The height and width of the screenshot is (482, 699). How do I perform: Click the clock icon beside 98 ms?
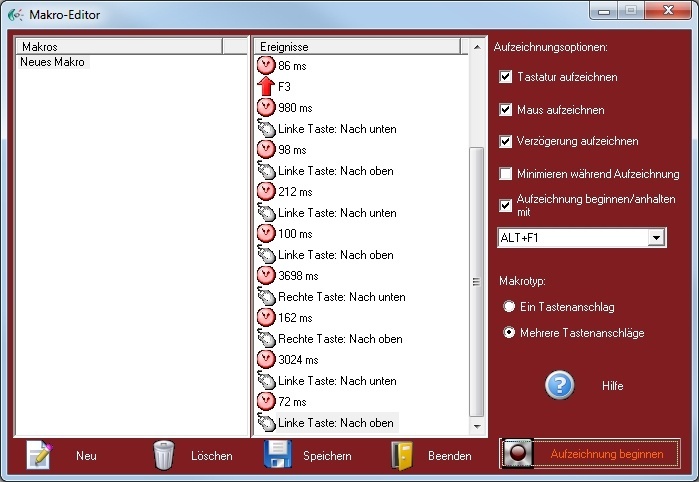pos(266,149)
